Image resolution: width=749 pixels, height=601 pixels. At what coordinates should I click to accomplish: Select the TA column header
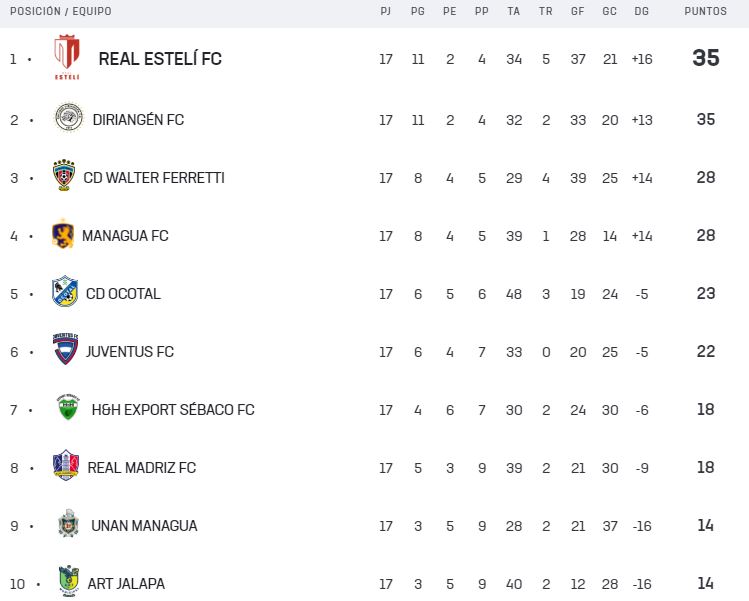[514, 12]
